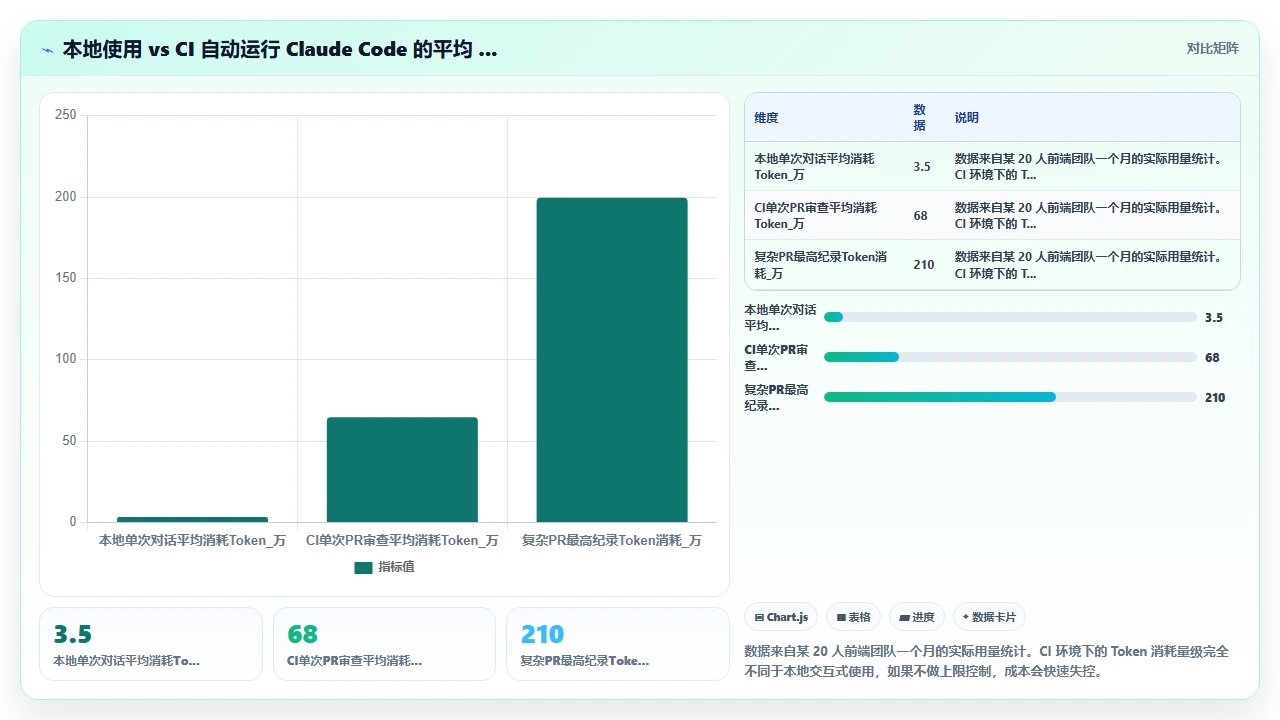Click the 数据卡片 tag

click(989, 617)
